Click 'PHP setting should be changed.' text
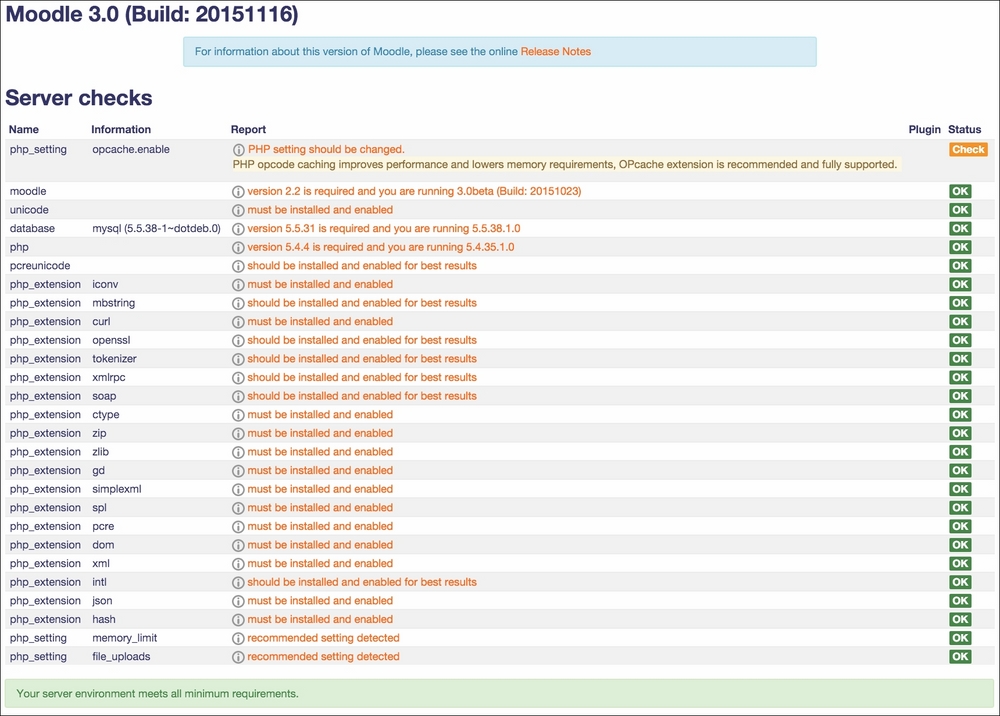Viewport: 1000px width, 716px height. 327,149
